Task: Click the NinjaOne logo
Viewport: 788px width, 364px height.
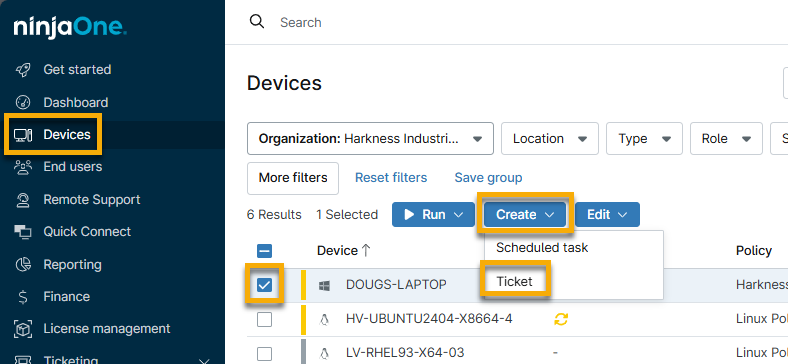Action: coord(70,27)
